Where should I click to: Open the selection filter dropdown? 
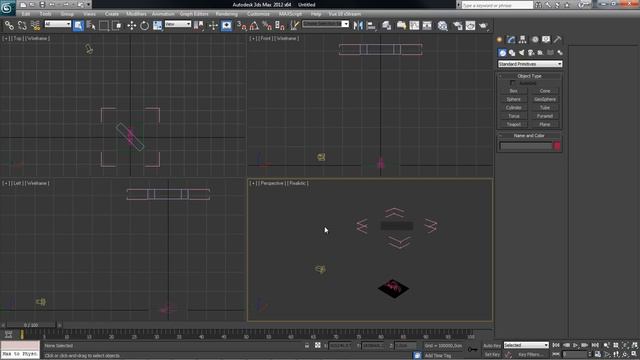tap(58, 24)
